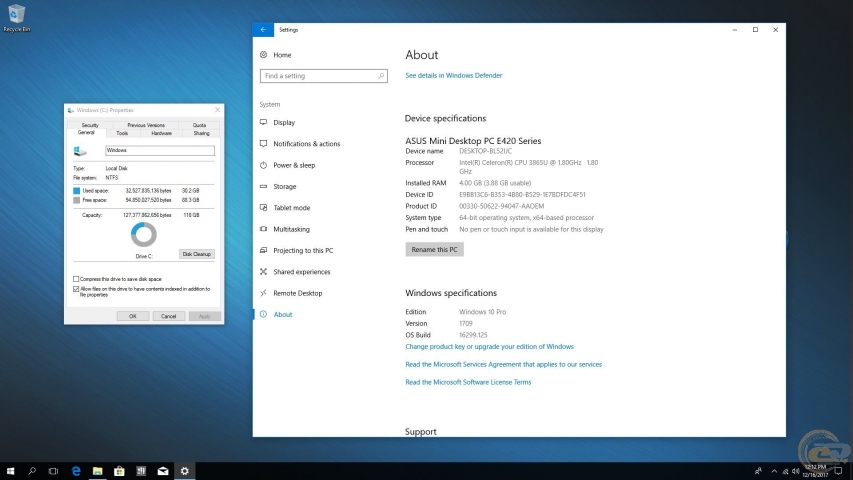Click the Remote Desktop sidebar icon
Image resolution: width=853 pixels, height=480 pixels.
coord(264,293)
